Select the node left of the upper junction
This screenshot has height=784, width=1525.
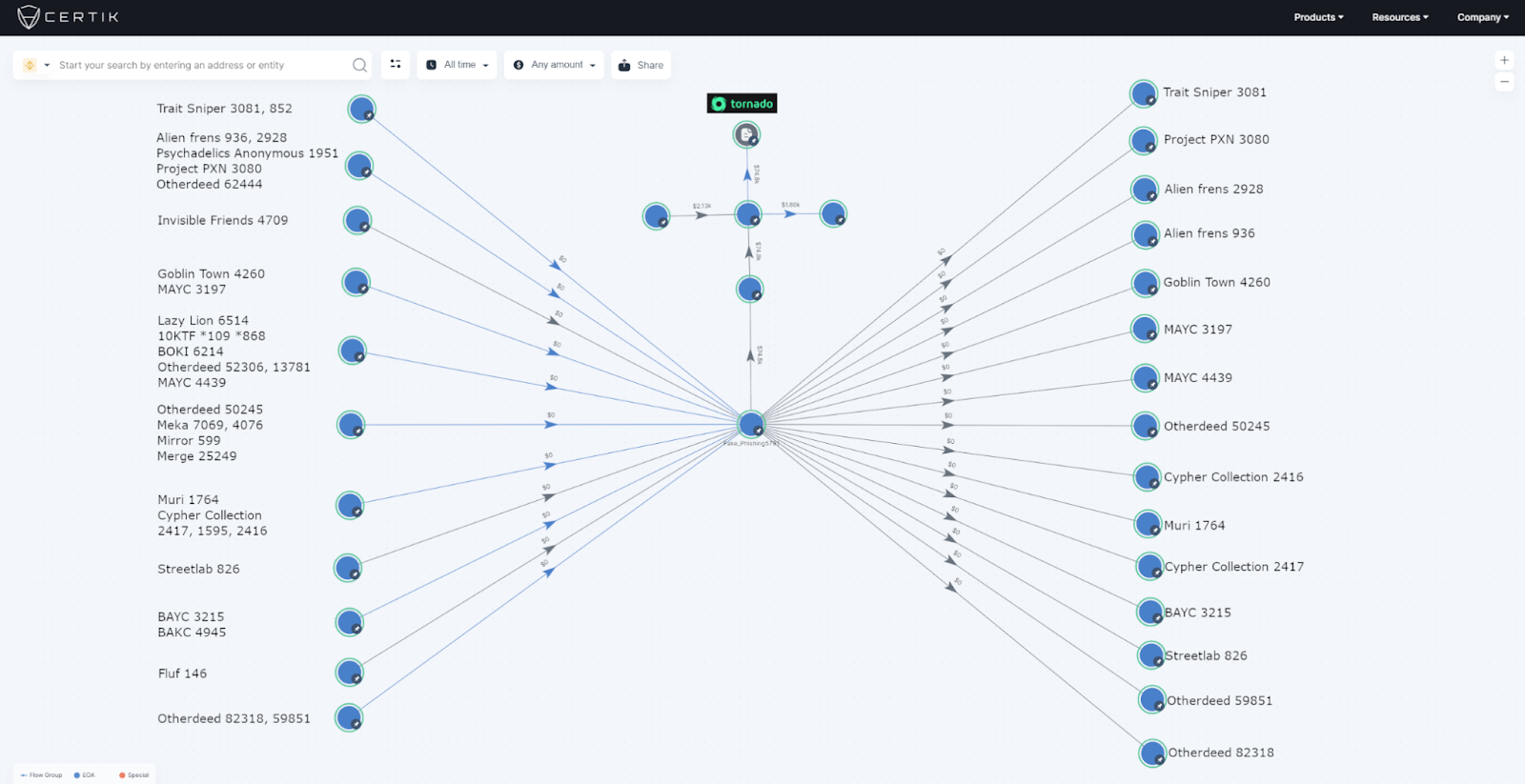pyautogui.click(x=656, y=216)
